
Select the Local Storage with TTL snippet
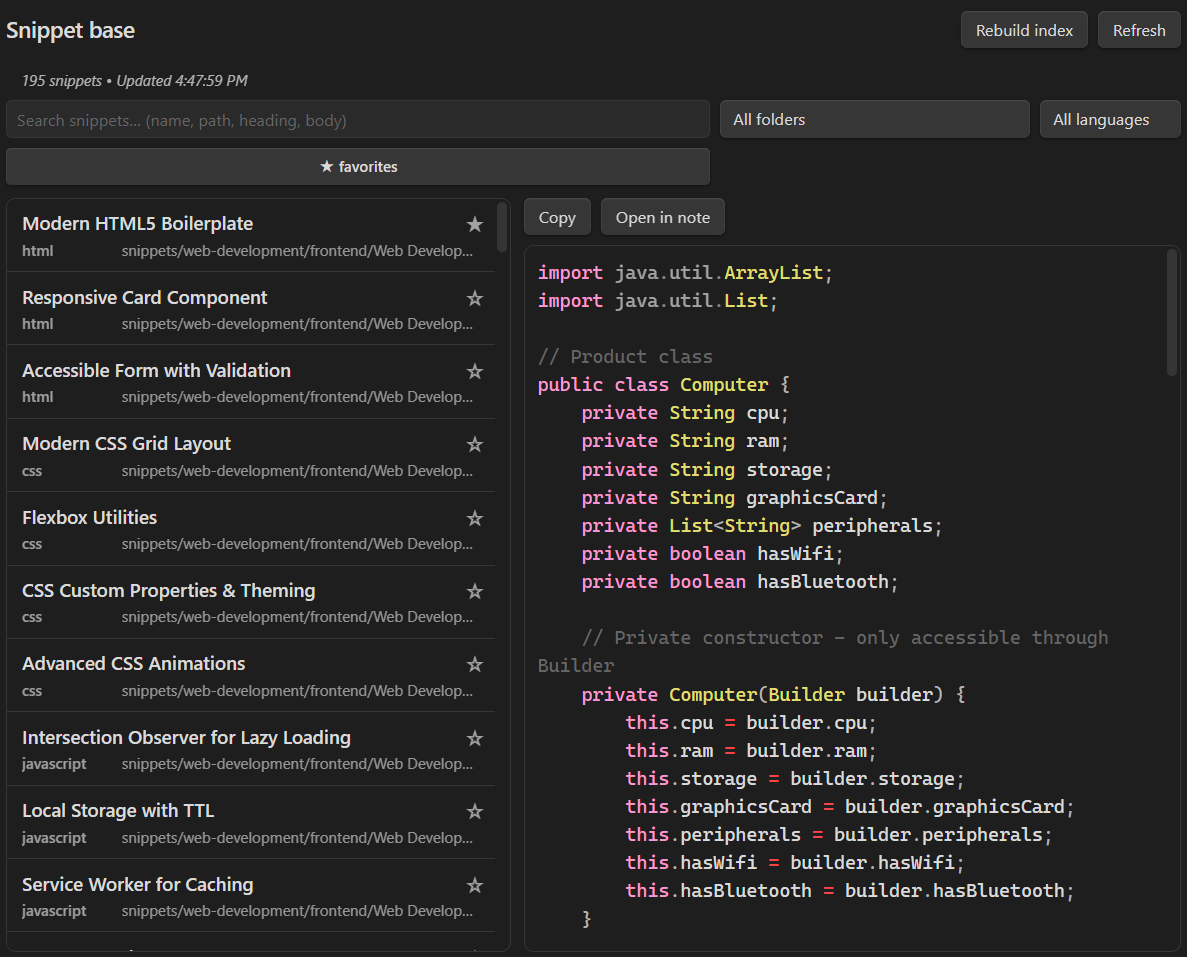(251, 823)
